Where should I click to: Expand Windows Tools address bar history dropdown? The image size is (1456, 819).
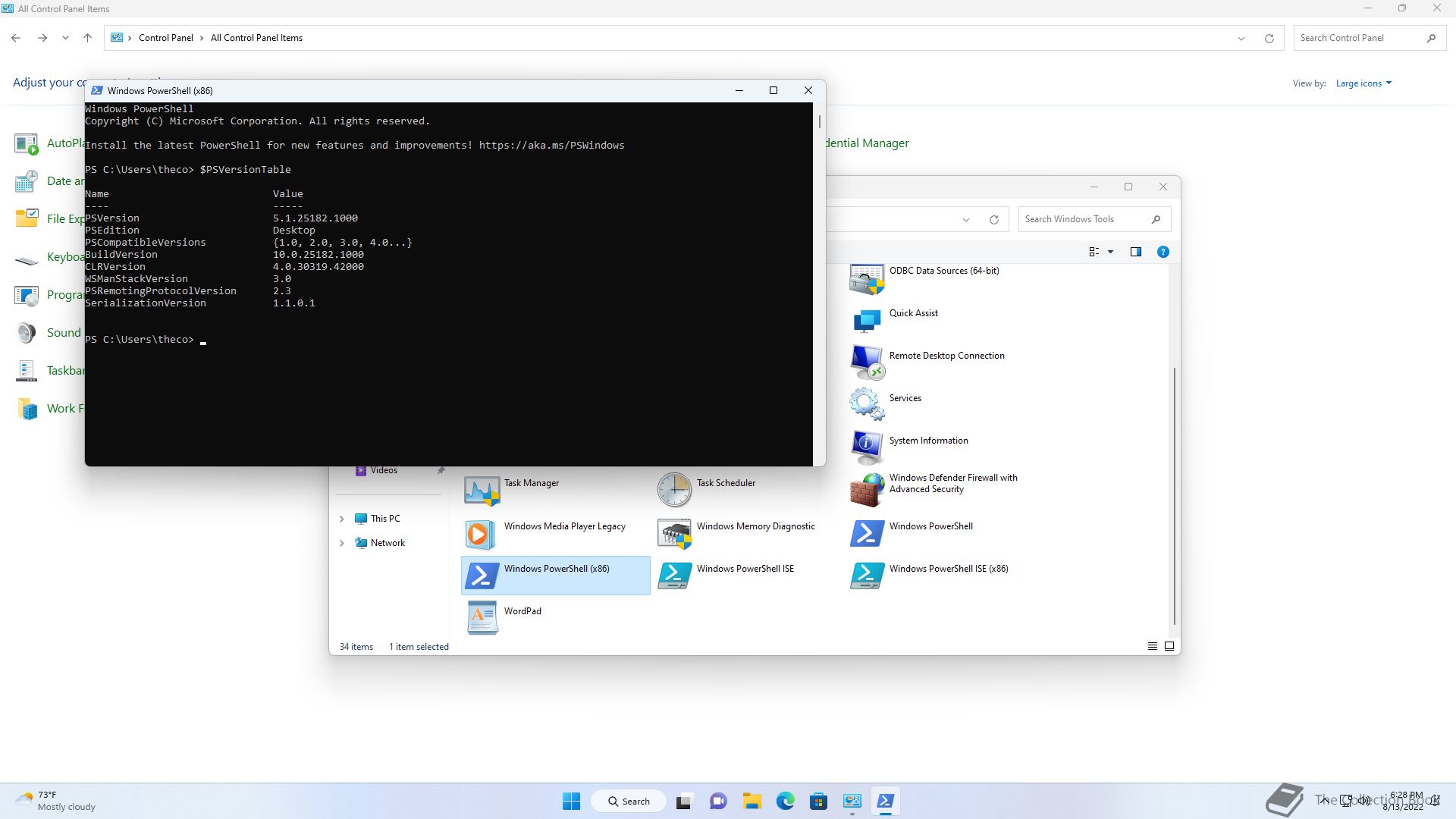click(965, 219)
